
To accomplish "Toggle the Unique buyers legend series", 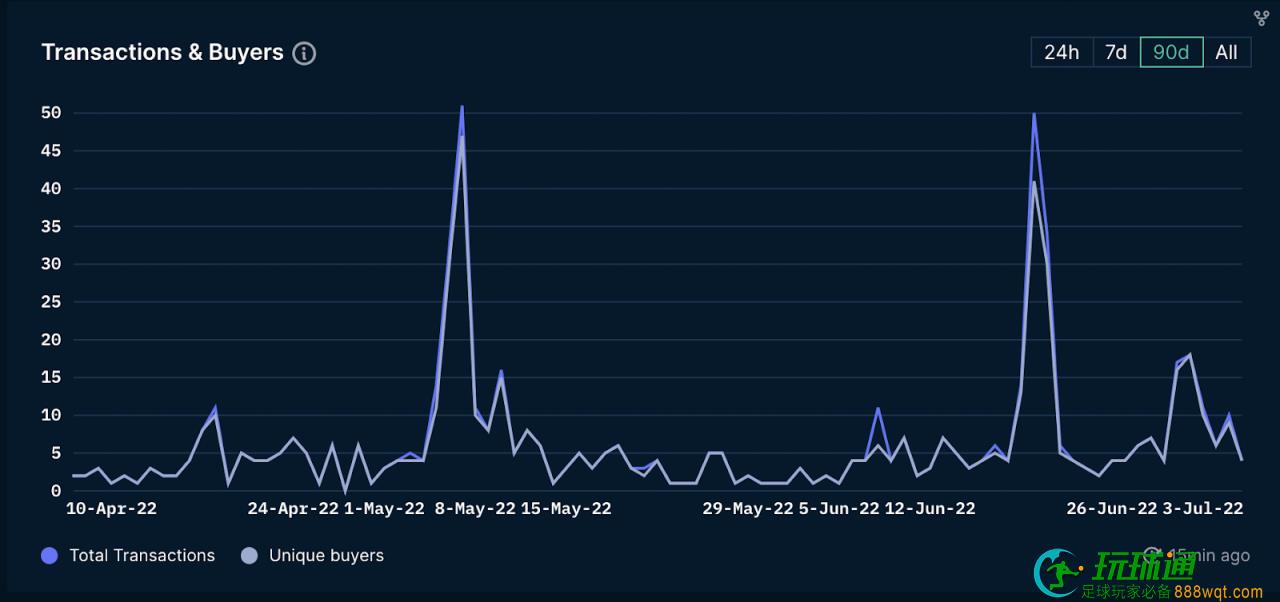I will [x=313, y=555].
